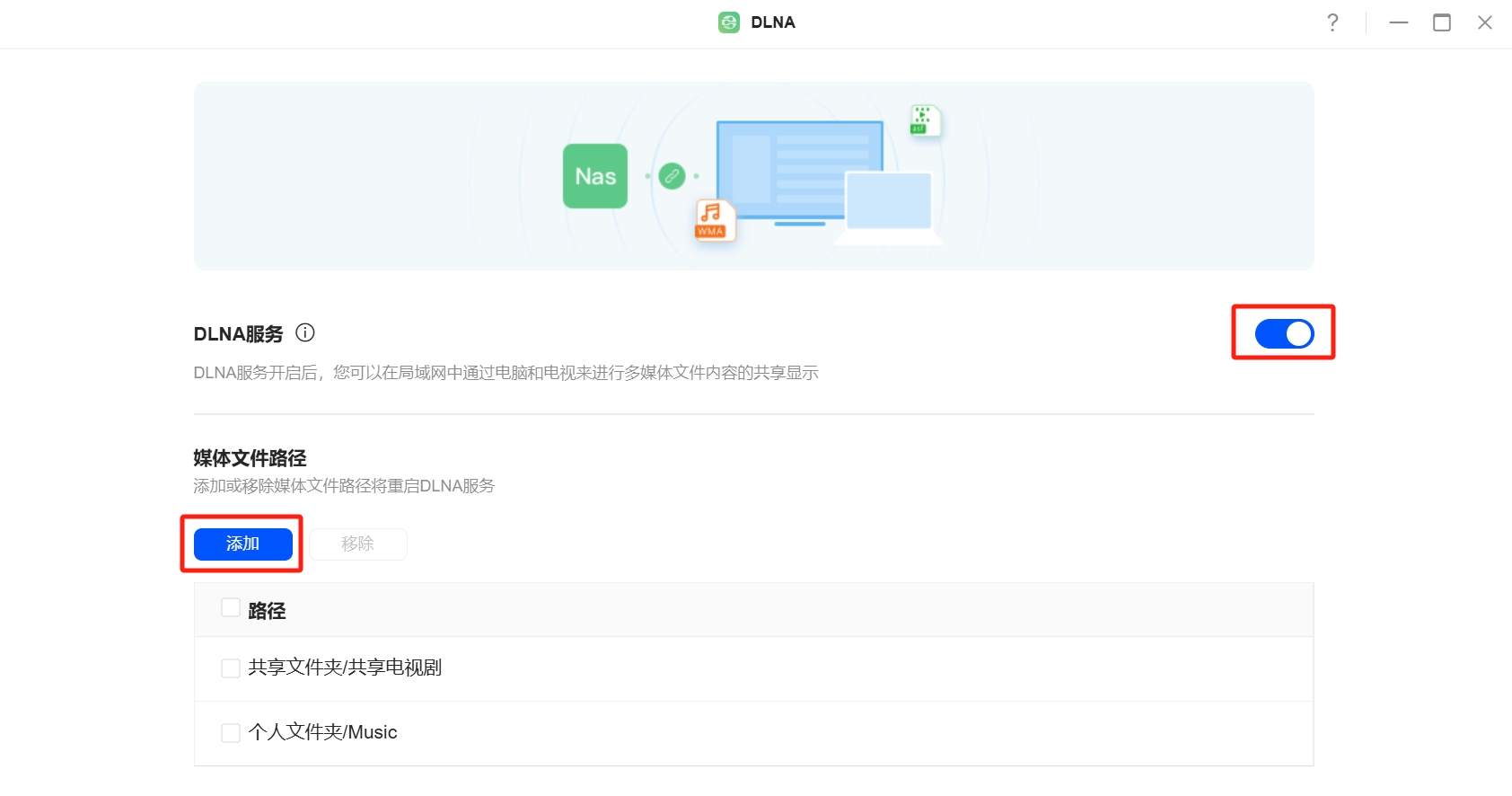Click the green Nas icon in banner

(x=595, y=176)
